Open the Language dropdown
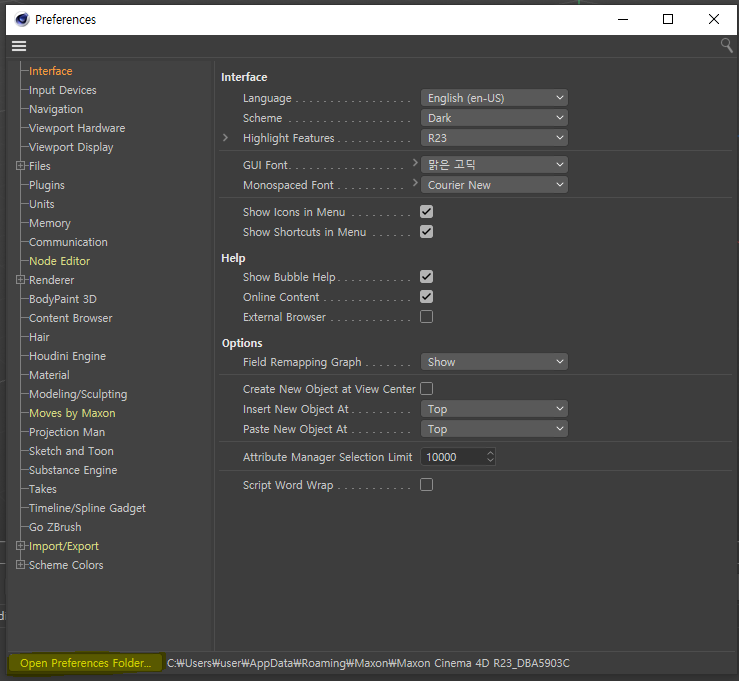 click(494, 98)
